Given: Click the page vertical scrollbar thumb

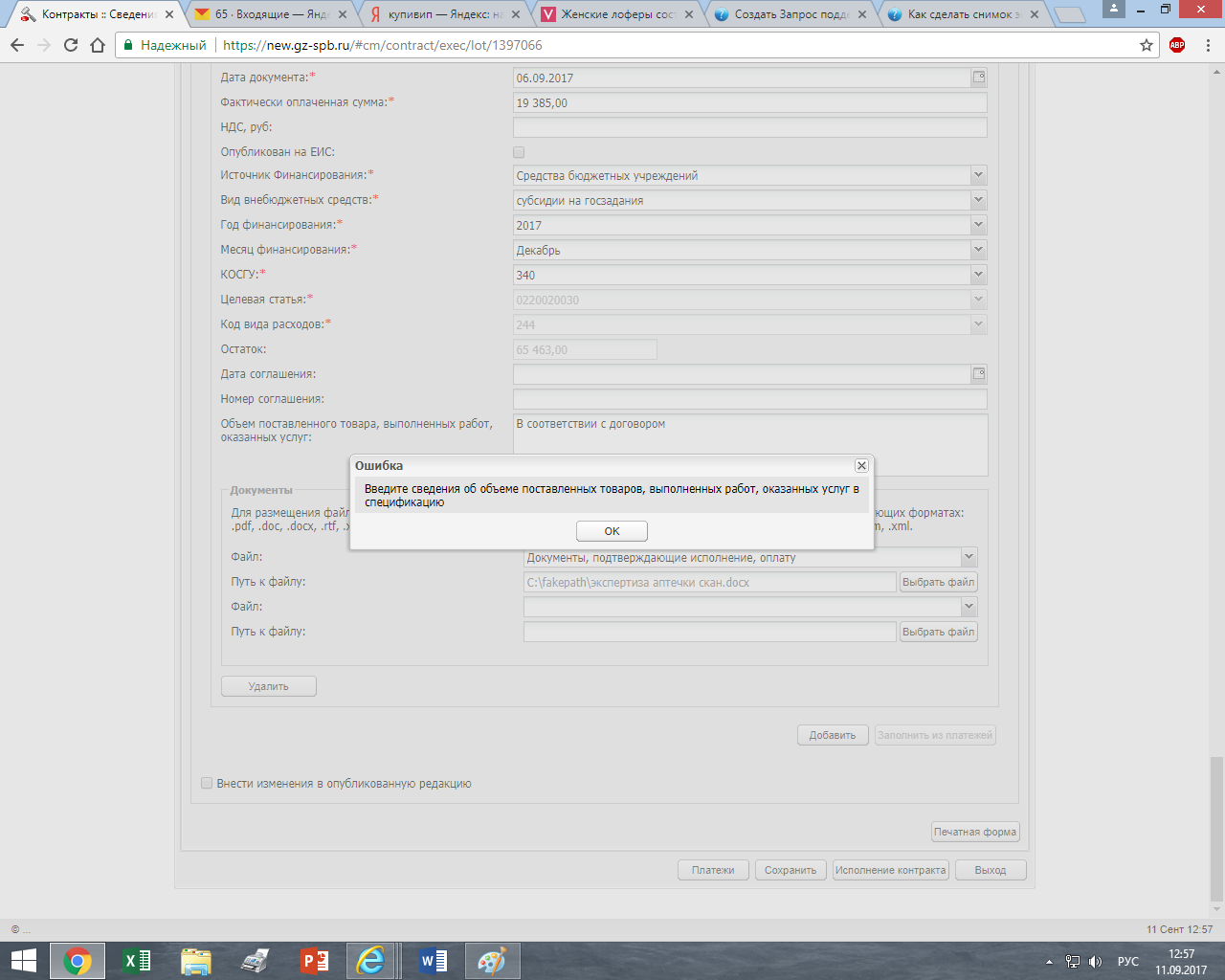Looking at the screenshot, I should point(1216,828).
